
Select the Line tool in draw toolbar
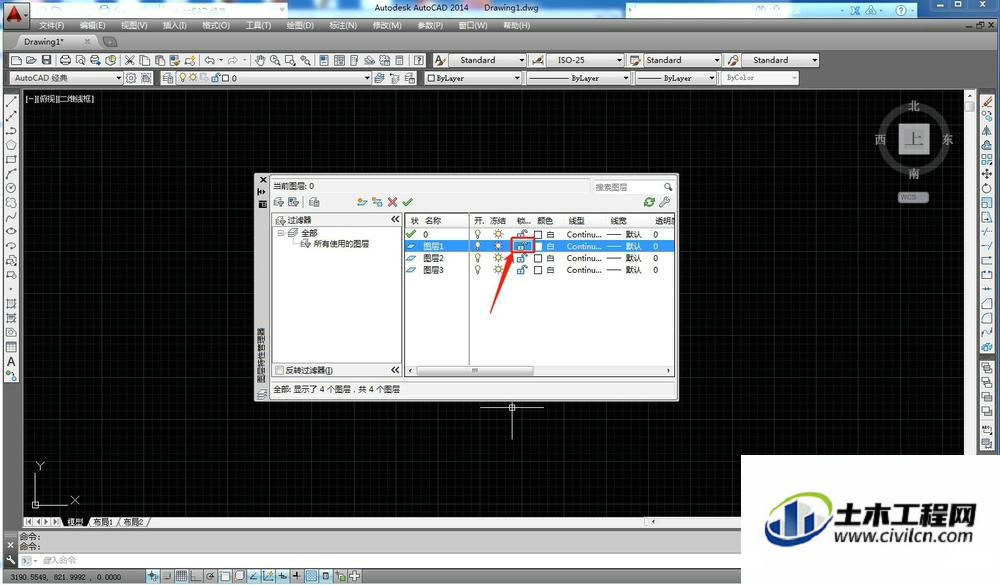(11, 102)
